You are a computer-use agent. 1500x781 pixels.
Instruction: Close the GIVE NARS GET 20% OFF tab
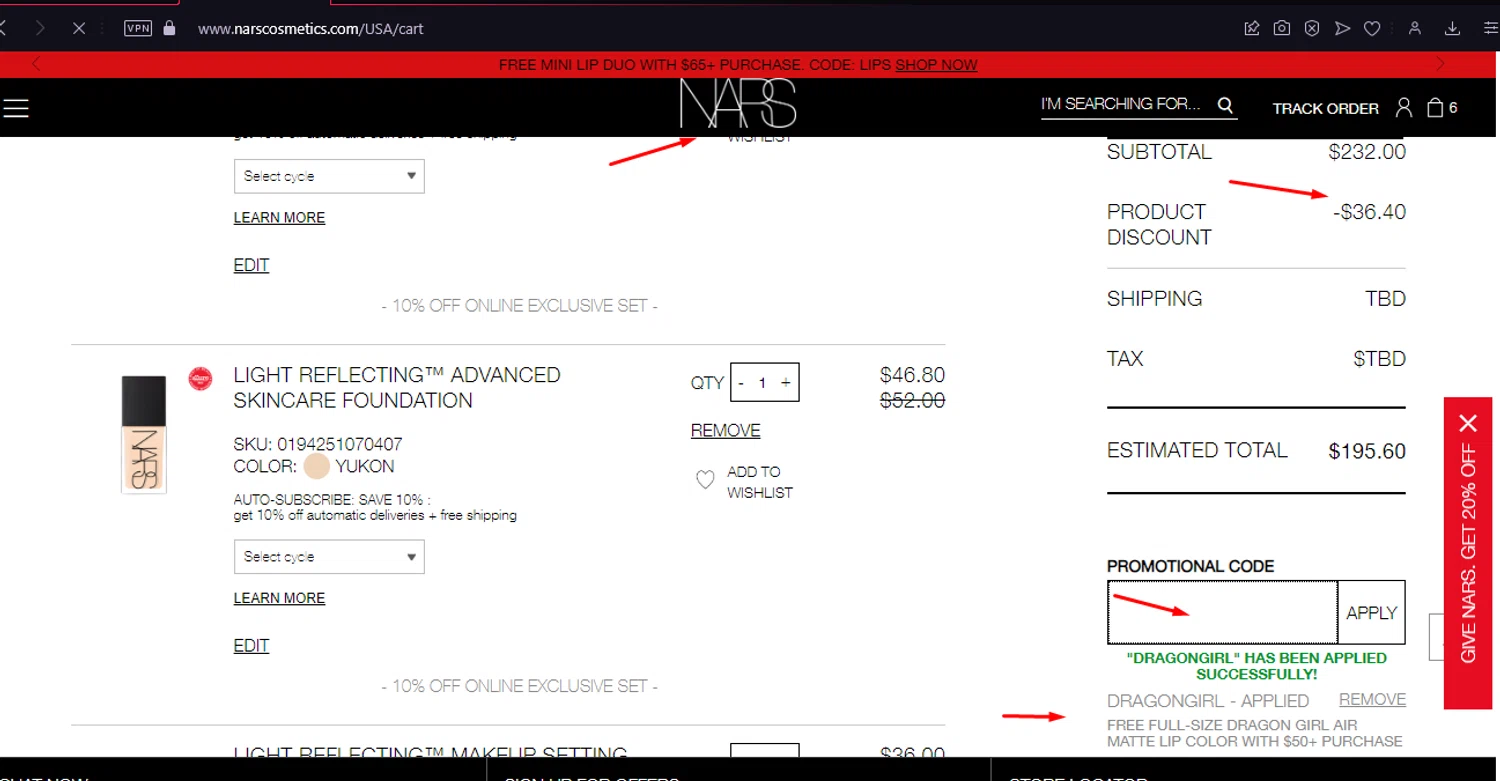point(1468,423)
